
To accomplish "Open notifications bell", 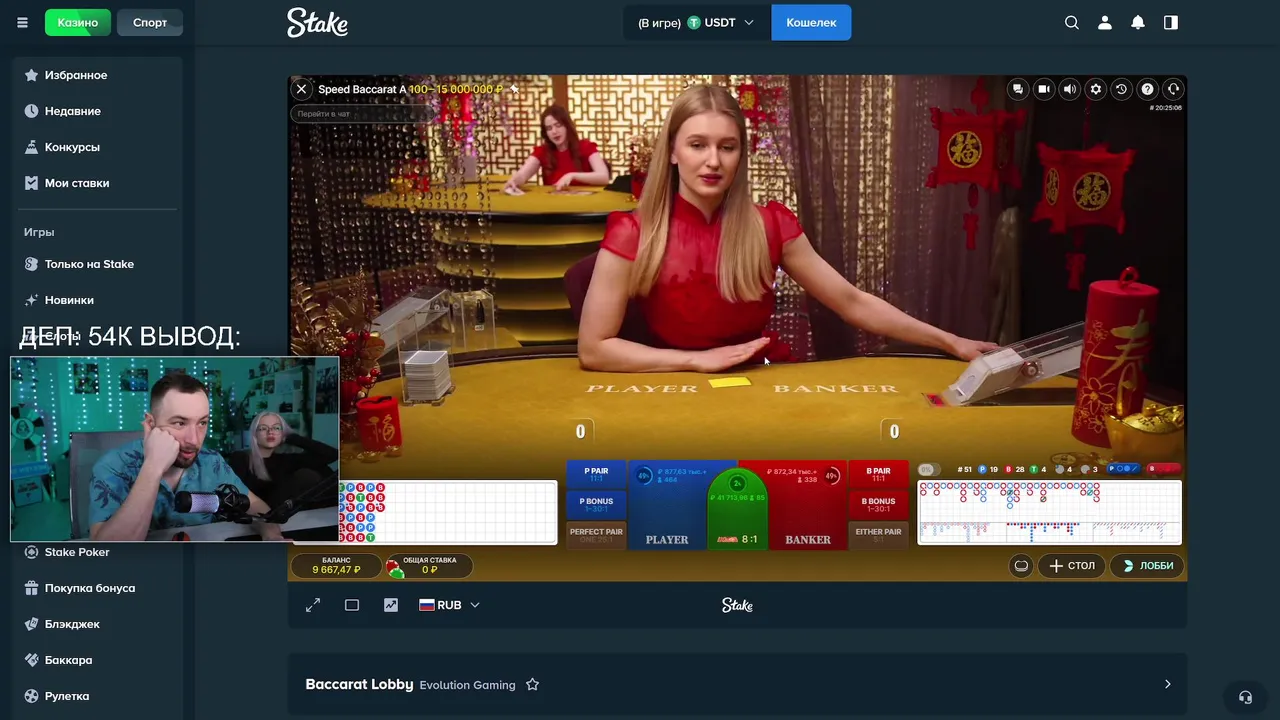I will [1138, 22].
